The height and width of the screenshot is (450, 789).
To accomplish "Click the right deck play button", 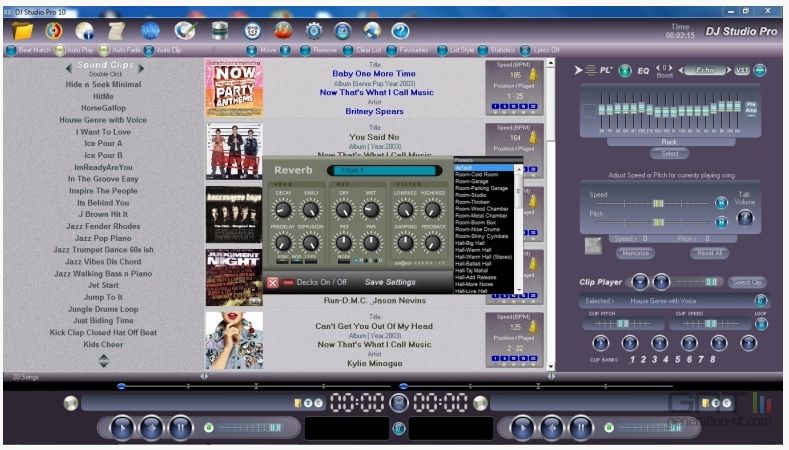I will 522,428.
